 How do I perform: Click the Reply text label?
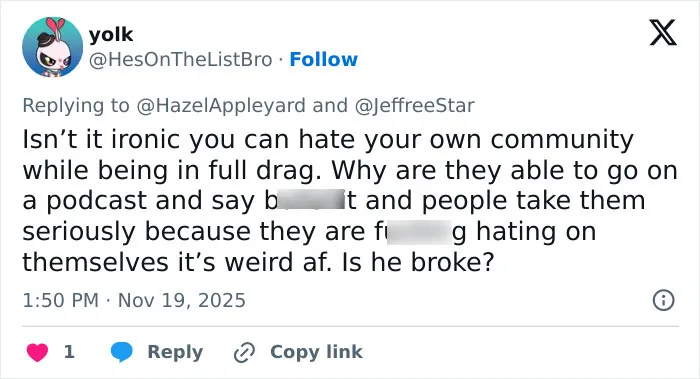click(x=175, y=352)
